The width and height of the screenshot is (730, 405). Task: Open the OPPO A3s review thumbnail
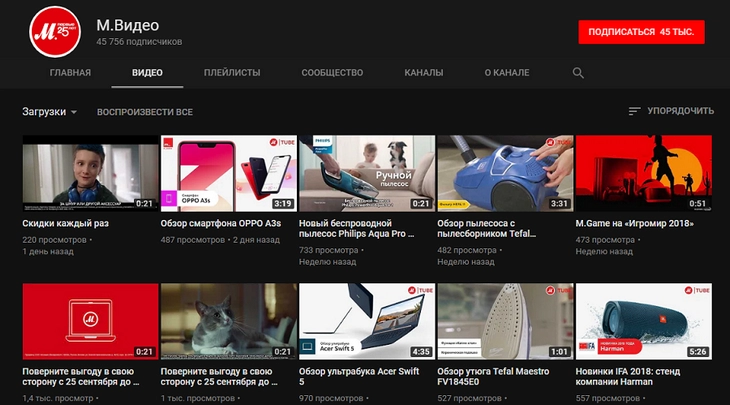click(229, 173)
